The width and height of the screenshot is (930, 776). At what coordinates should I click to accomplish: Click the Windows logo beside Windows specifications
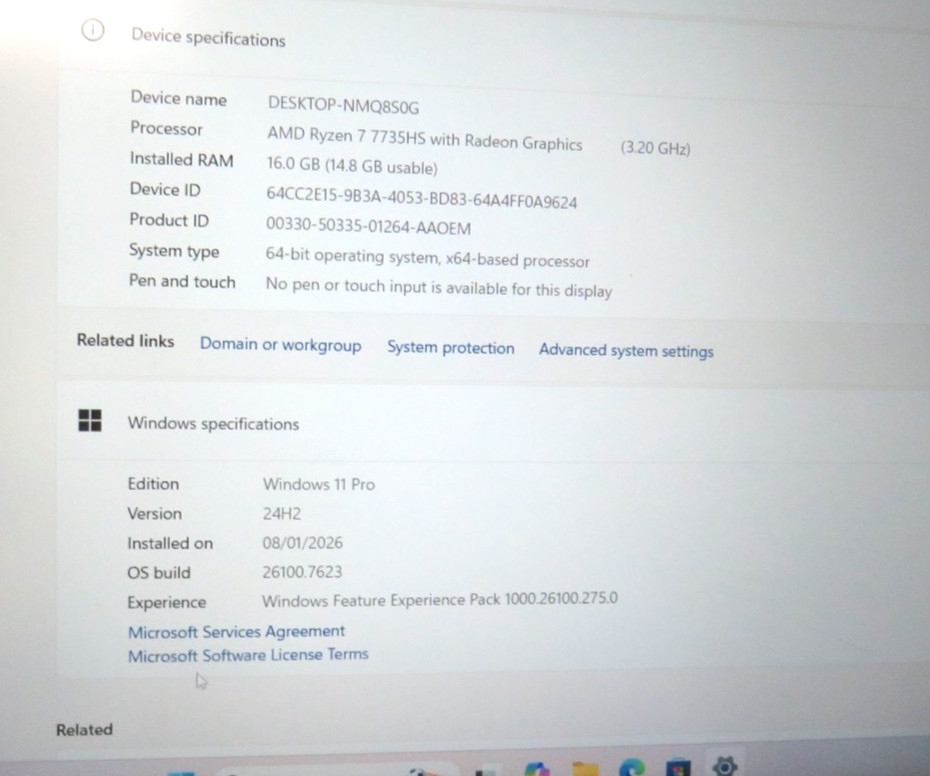(x=90, y=420)
